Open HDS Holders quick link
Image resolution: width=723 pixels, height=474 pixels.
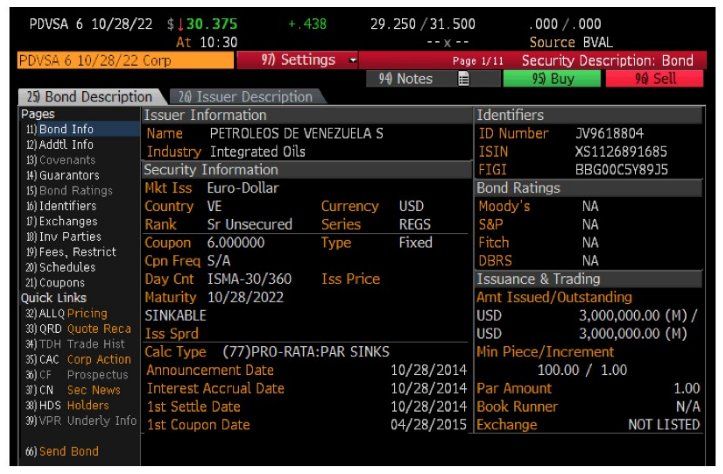(69, 405)
